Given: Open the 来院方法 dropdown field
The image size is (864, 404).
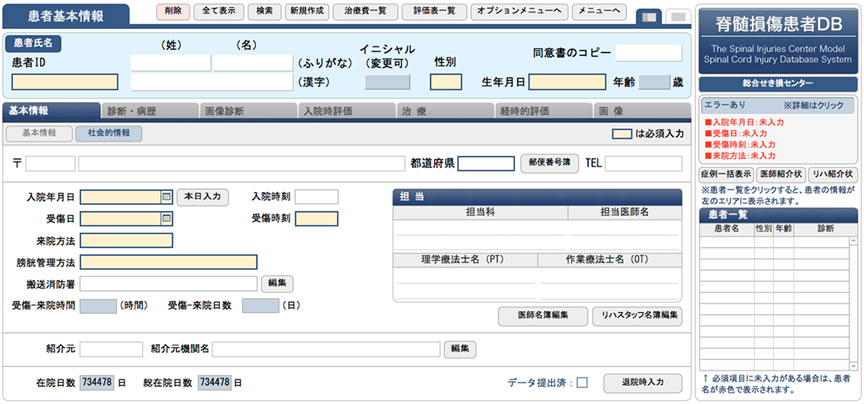Looking at the screenshot, I should pos(126,241).
